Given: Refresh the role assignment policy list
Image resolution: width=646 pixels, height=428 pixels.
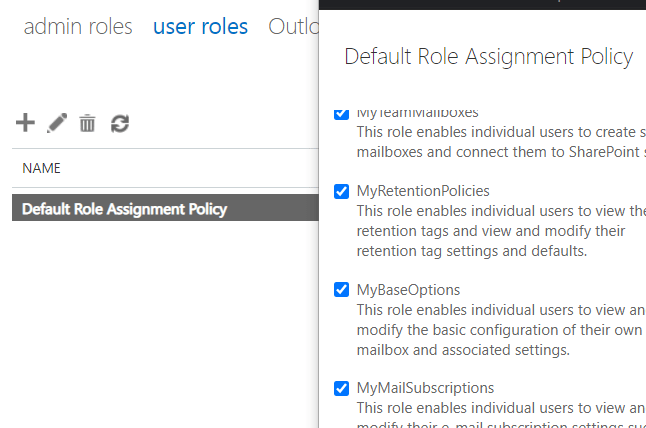Looking at the screenshot, I should (120, 123).
